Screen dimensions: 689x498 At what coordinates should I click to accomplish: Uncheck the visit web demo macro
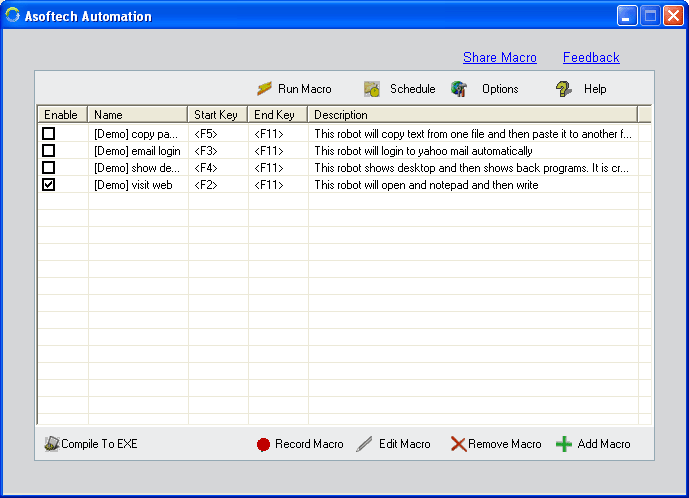click(48, 185)
